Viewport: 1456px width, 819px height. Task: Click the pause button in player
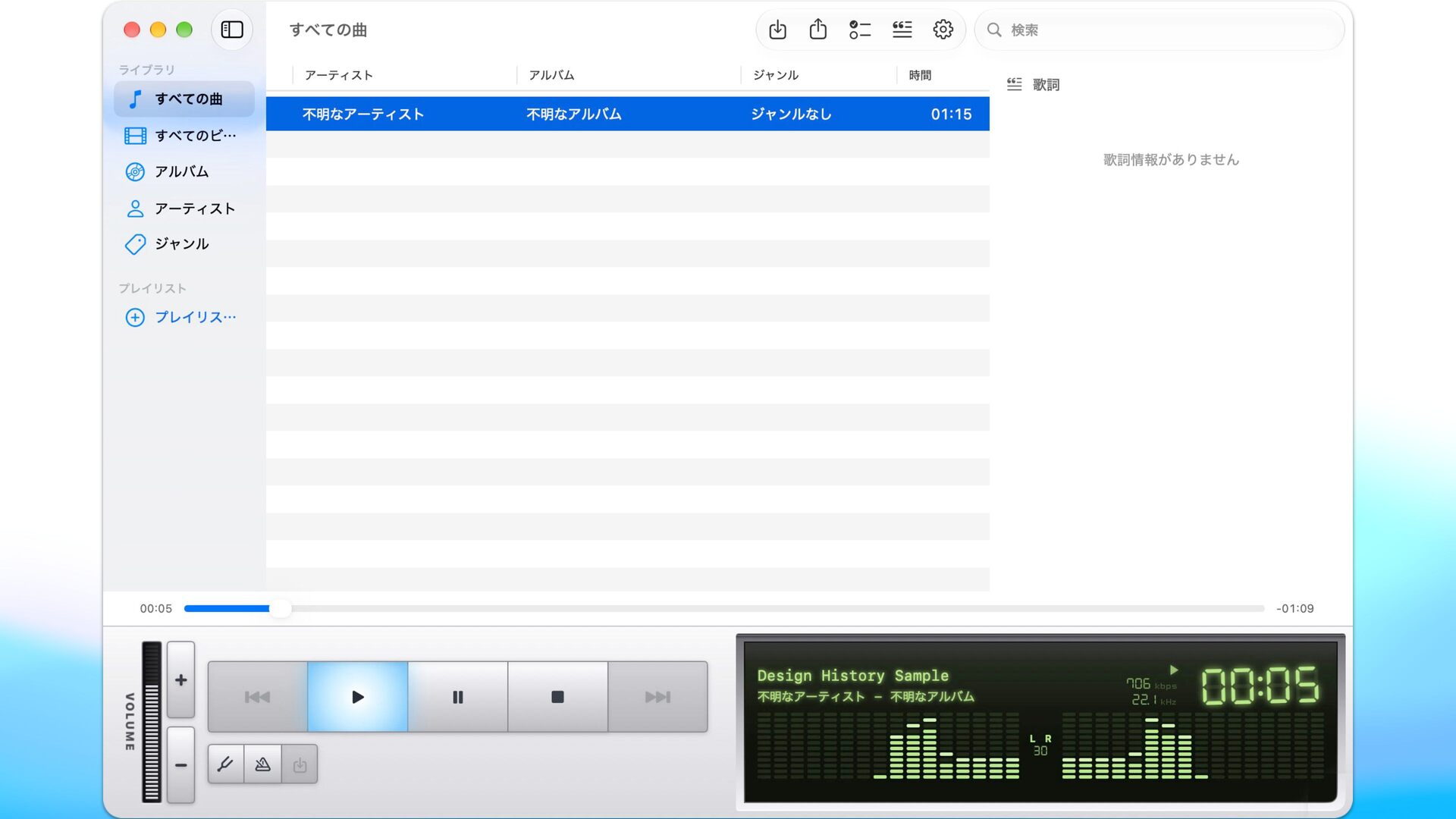click(x=458, y=697)
